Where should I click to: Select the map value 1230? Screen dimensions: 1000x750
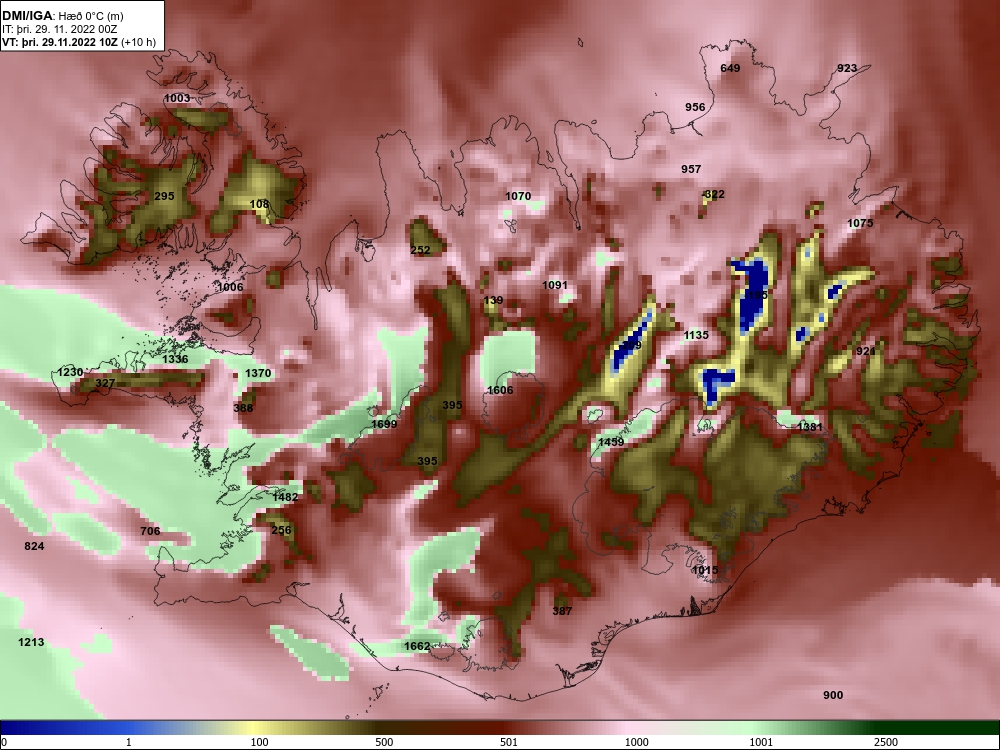(70, 372)
